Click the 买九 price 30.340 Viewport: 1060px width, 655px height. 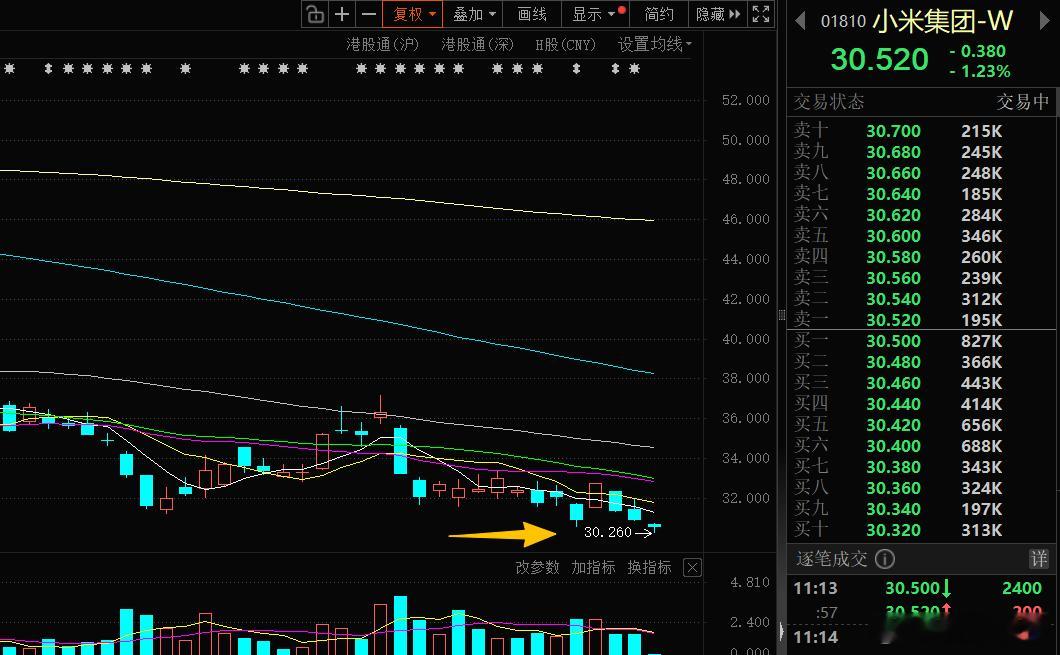(x=893, y=509)
